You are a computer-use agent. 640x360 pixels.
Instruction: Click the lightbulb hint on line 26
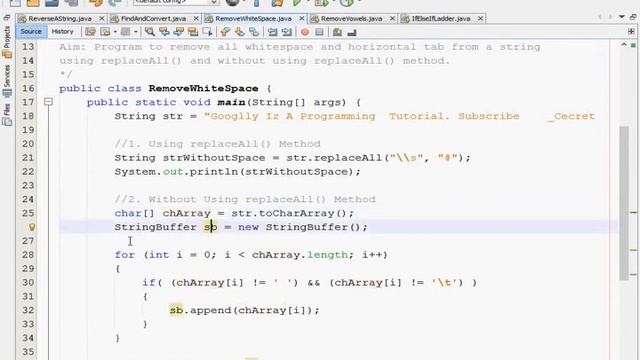coord(32,227)
